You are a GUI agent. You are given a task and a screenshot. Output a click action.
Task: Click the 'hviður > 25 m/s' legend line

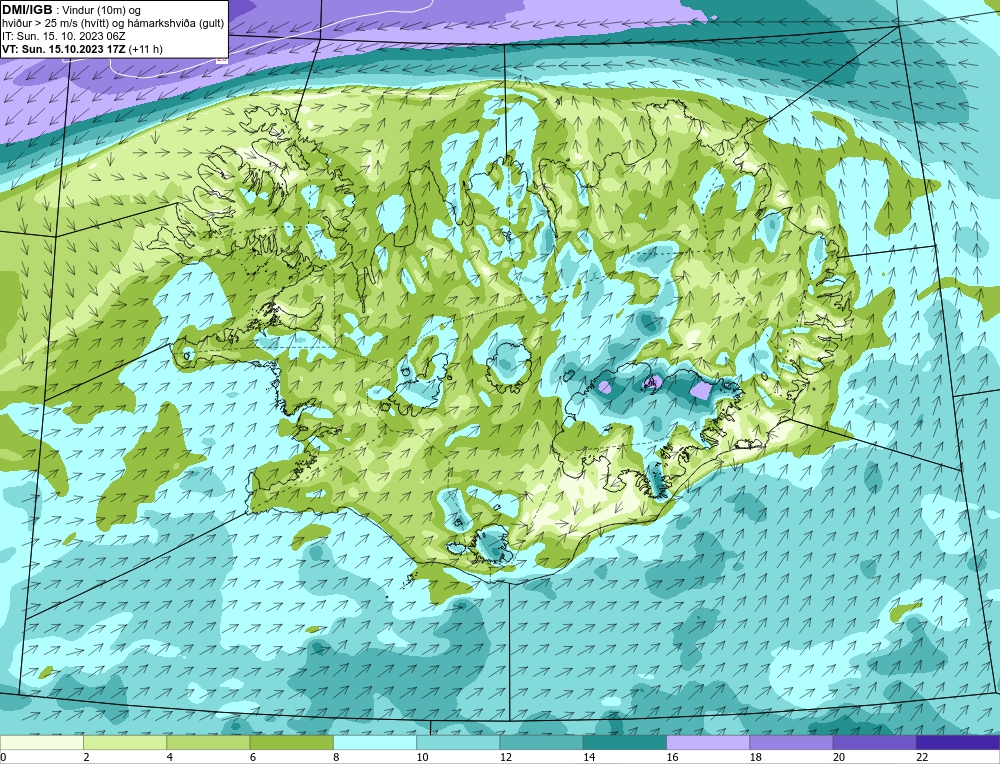(113, 23)
